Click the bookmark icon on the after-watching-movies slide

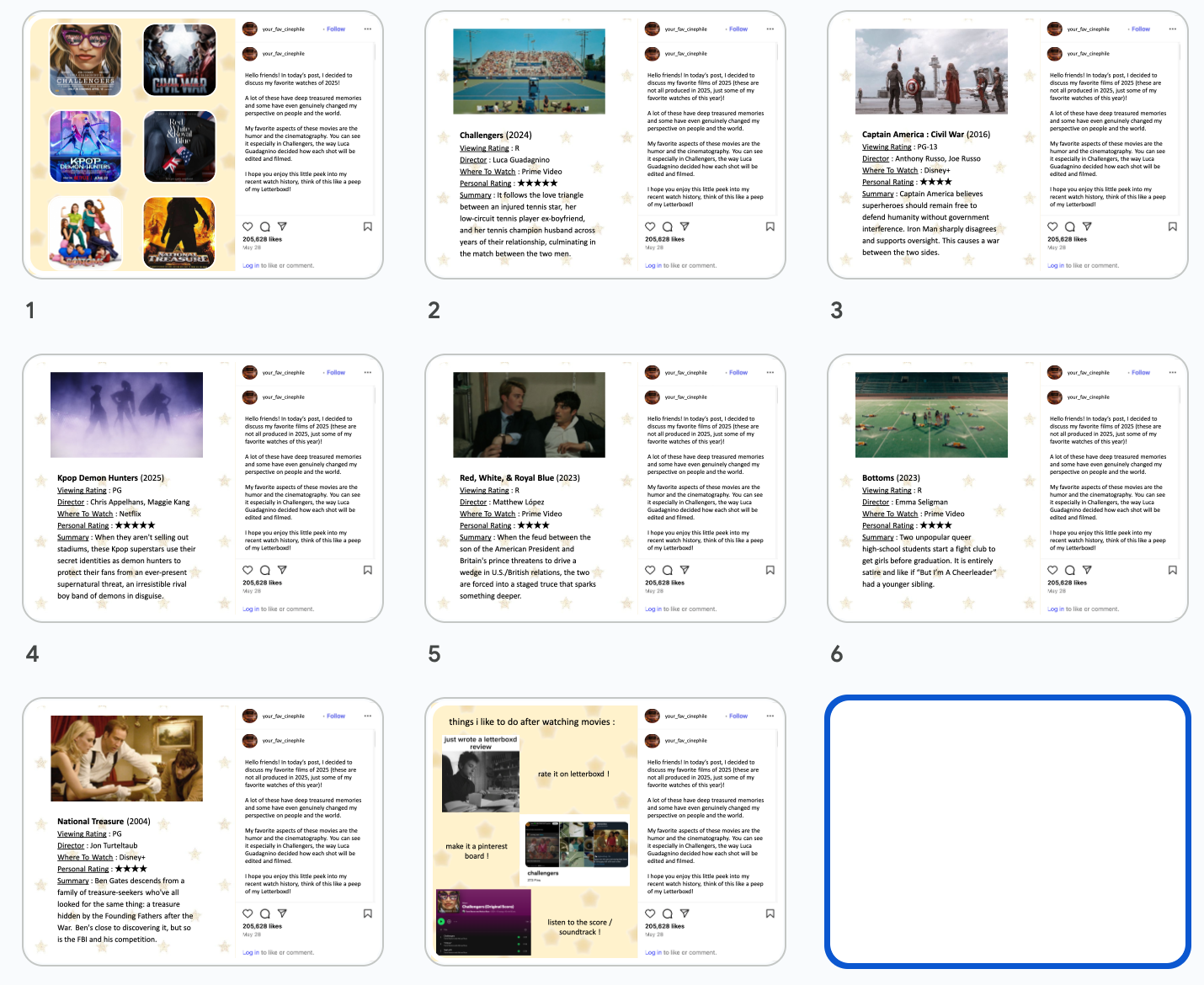click(770, 913)
